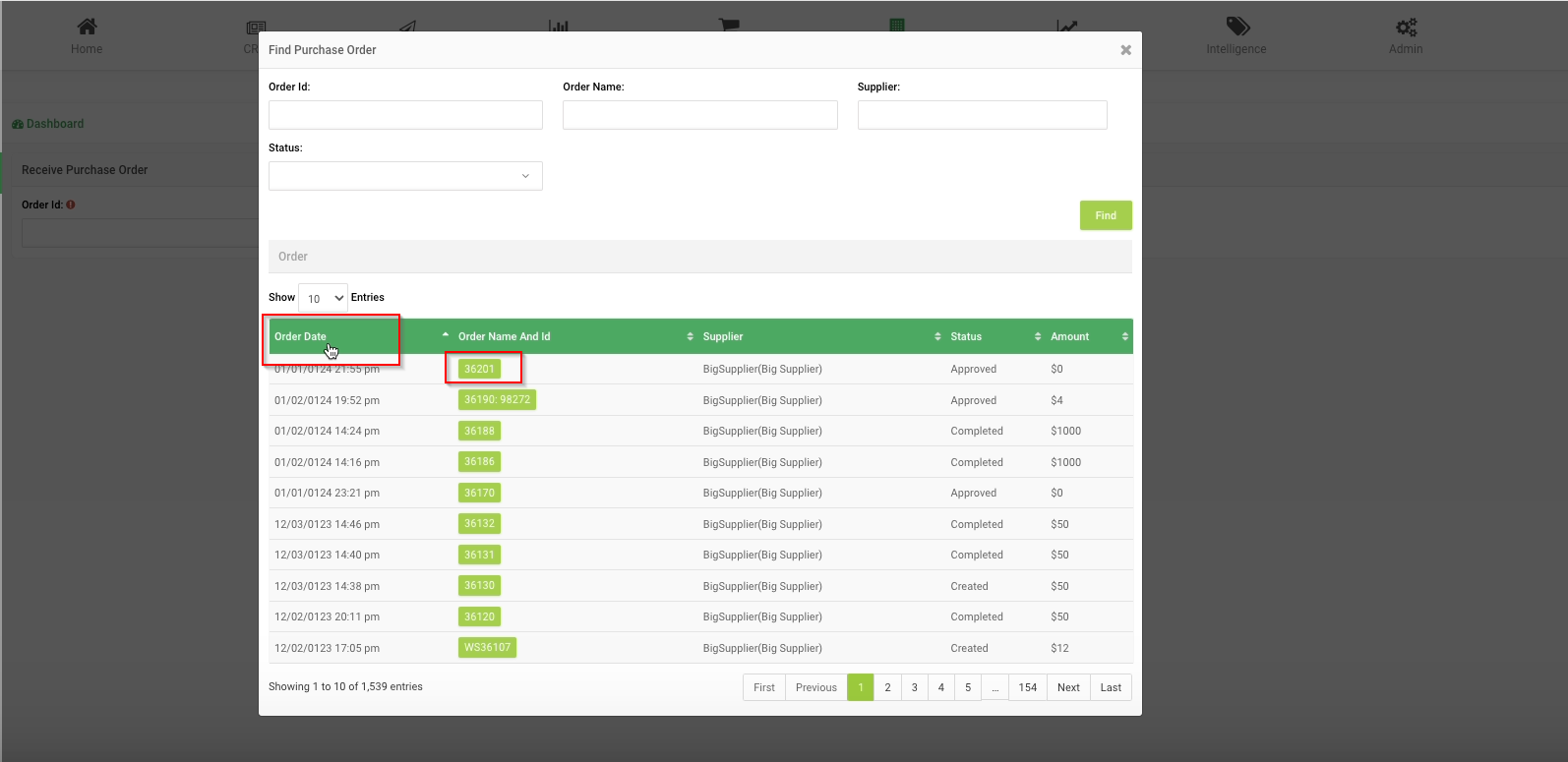Focus the Supplier input field

coord(982,115)
